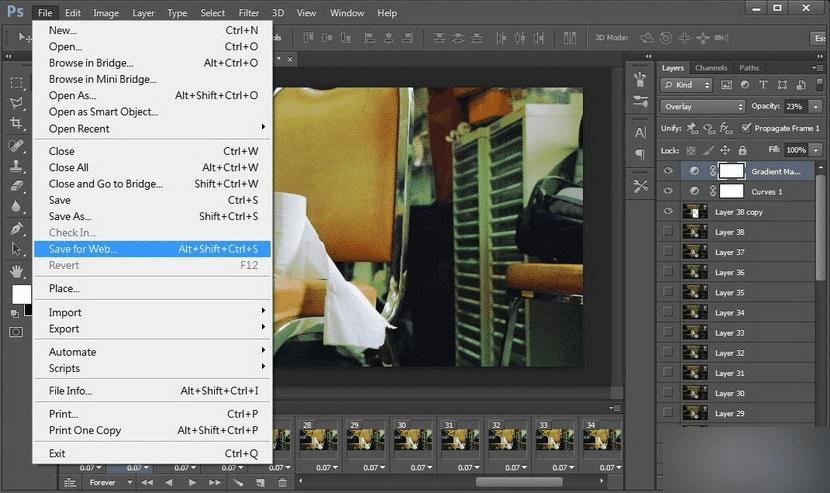Click the default colors mini swatch icon
This screenshot has height=493, width=830.
[14, 314]
